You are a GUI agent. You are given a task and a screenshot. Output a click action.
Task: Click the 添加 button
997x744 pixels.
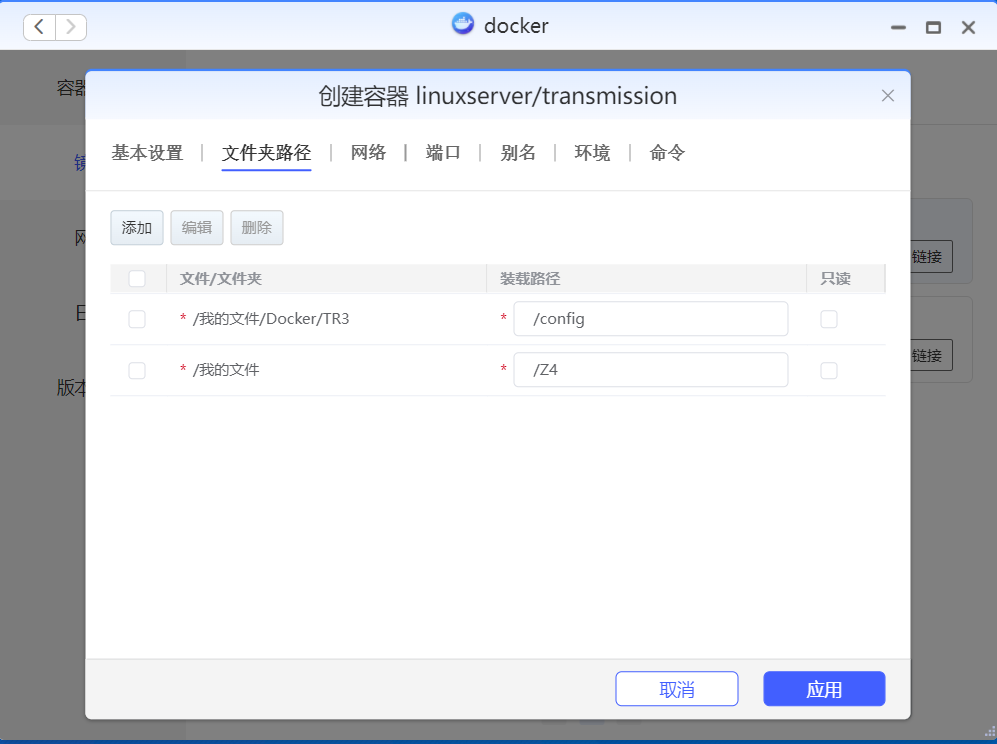(x=137, y=228)
